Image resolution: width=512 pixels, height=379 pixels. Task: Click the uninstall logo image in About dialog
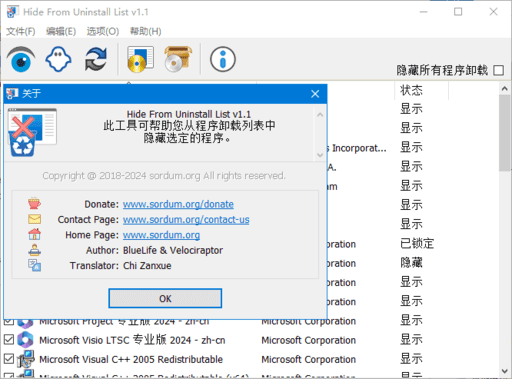tap(32, 132)
